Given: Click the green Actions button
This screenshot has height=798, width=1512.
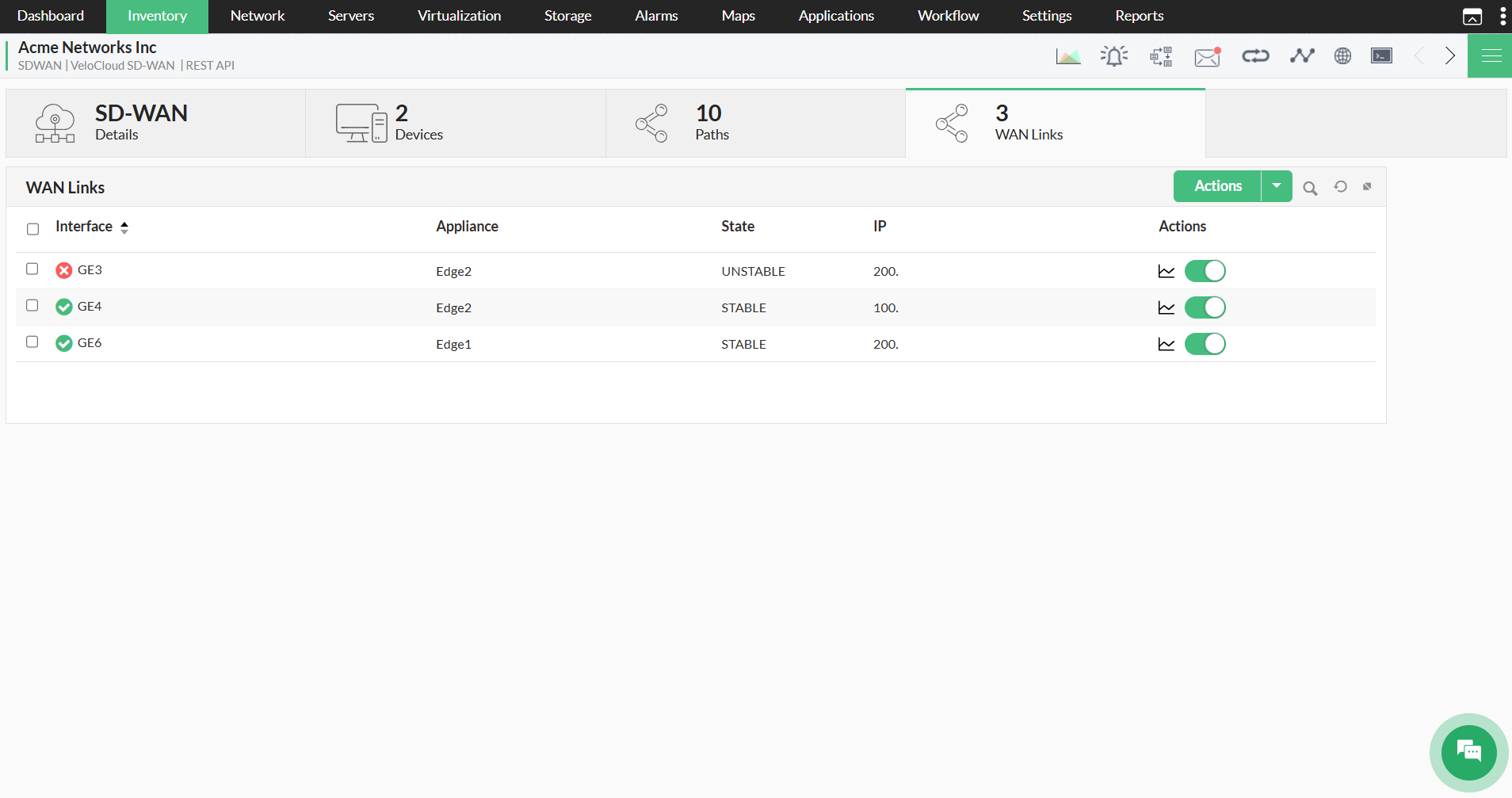Looking at the screenshot, I should coord(1218,186).
